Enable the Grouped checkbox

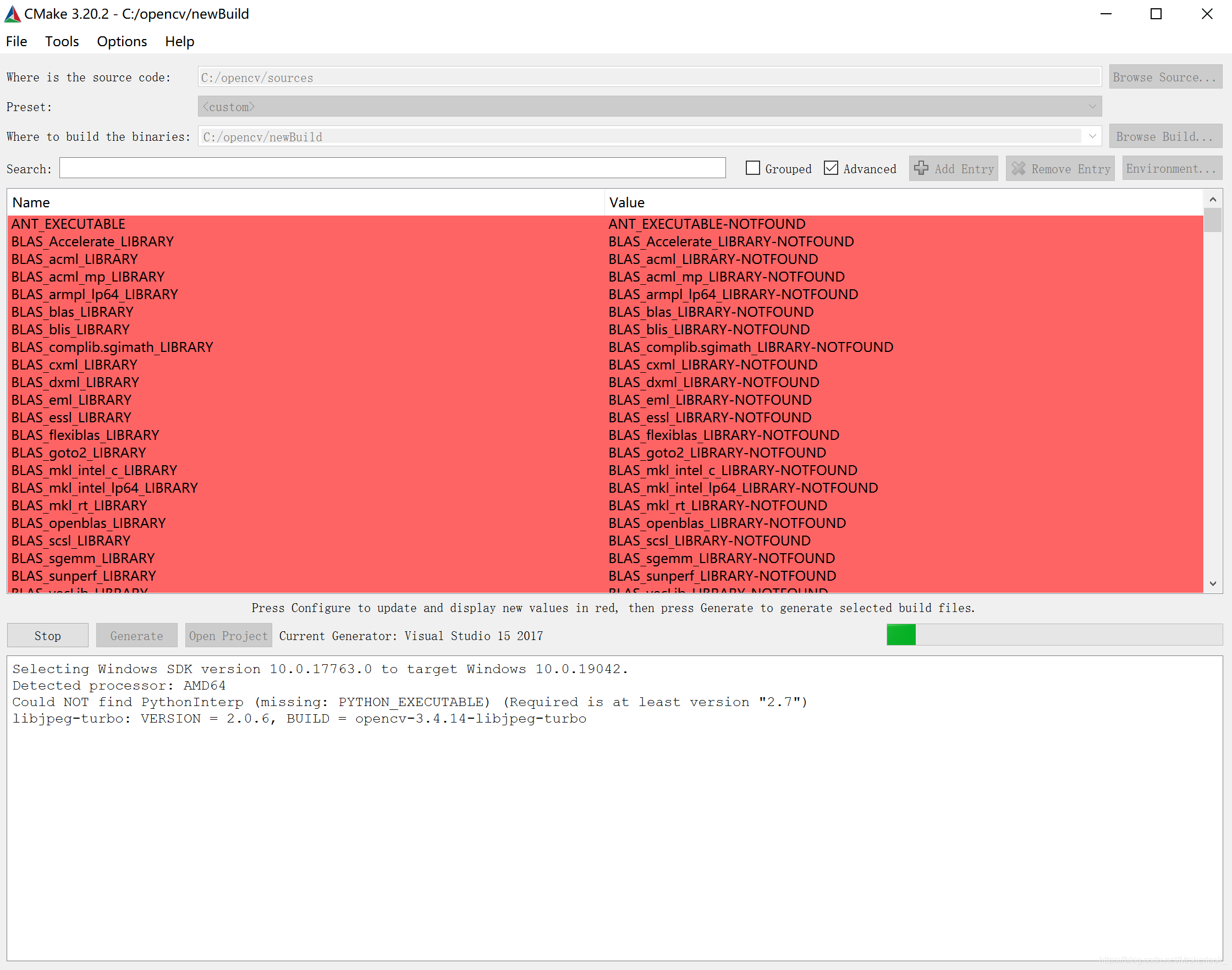pos(752,168)
